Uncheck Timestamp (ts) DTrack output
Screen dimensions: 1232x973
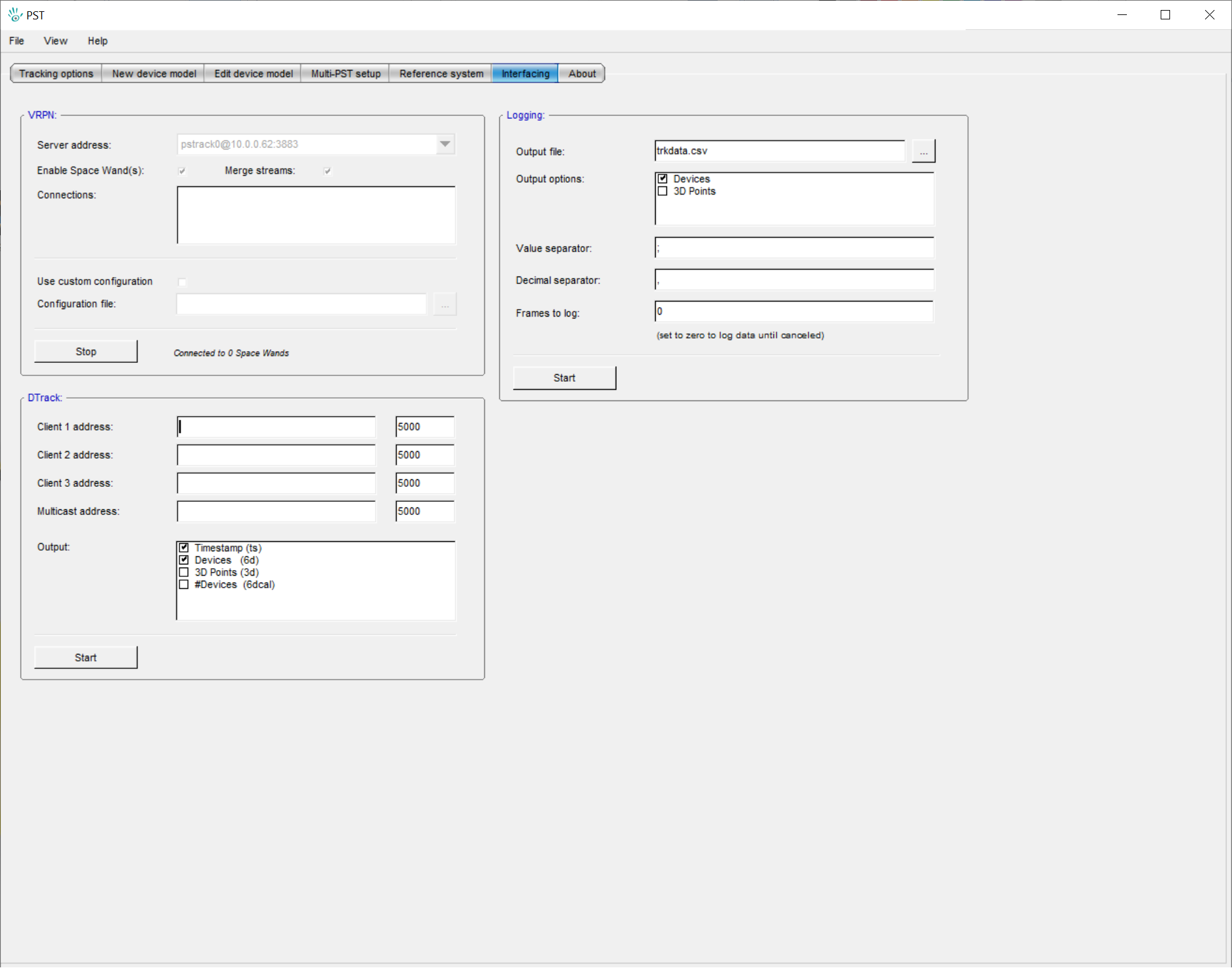pyautogui.click(x=184, y=548)
